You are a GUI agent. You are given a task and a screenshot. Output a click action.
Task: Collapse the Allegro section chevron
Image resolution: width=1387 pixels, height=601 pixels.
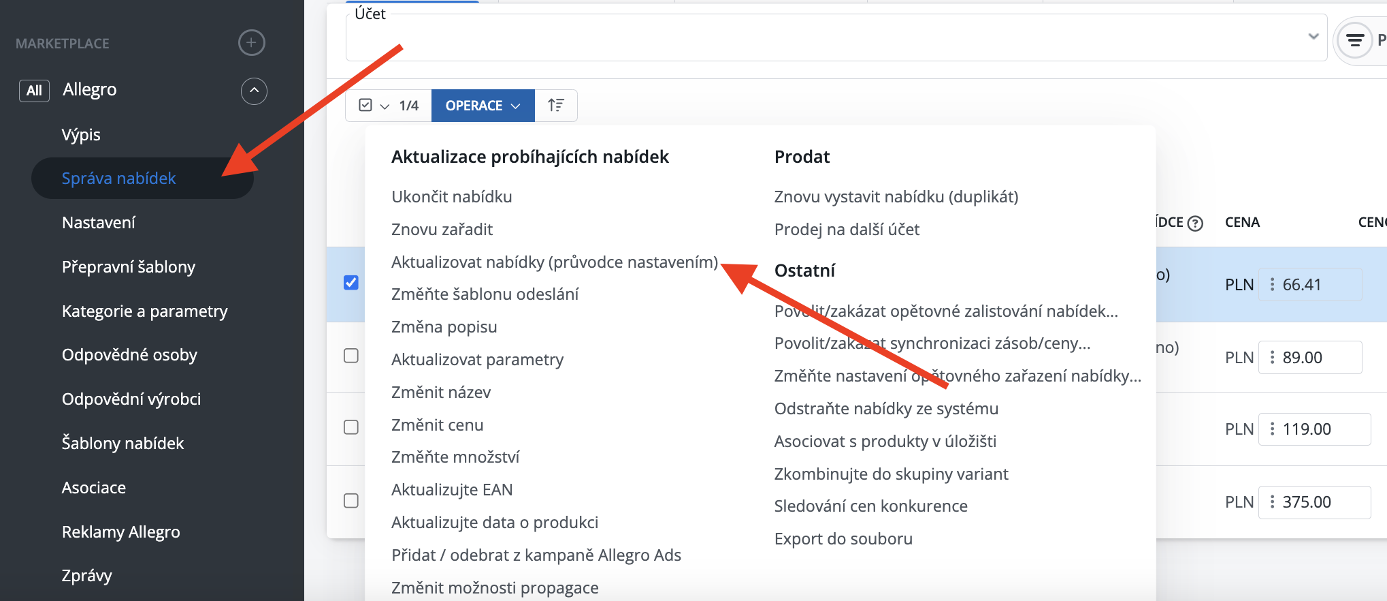click(x=254, y=90)
